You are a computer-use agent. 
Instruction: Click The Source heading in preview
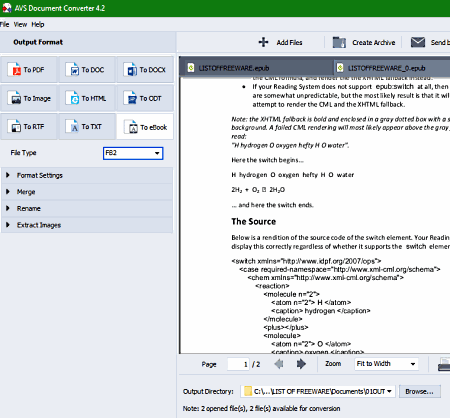click(254, 222)
